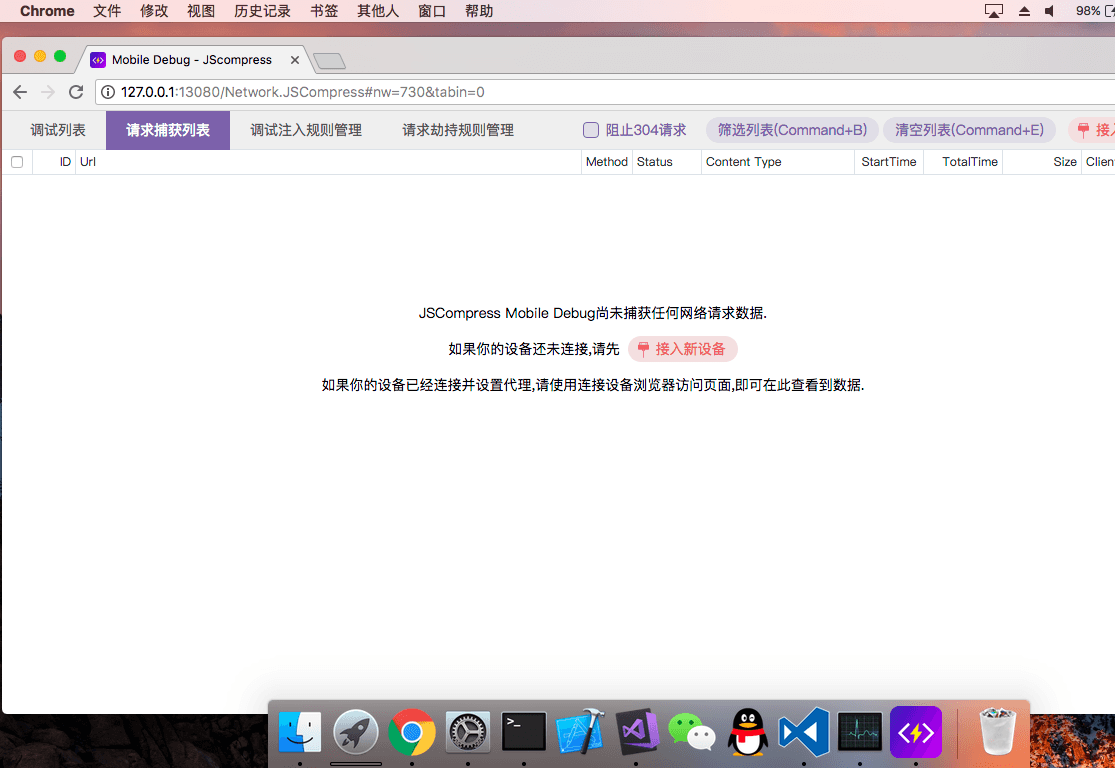Image resolution: width=1115 pixels, height=768 pixels.
Task: Open the 书签 menu
Action: point(324,11)
